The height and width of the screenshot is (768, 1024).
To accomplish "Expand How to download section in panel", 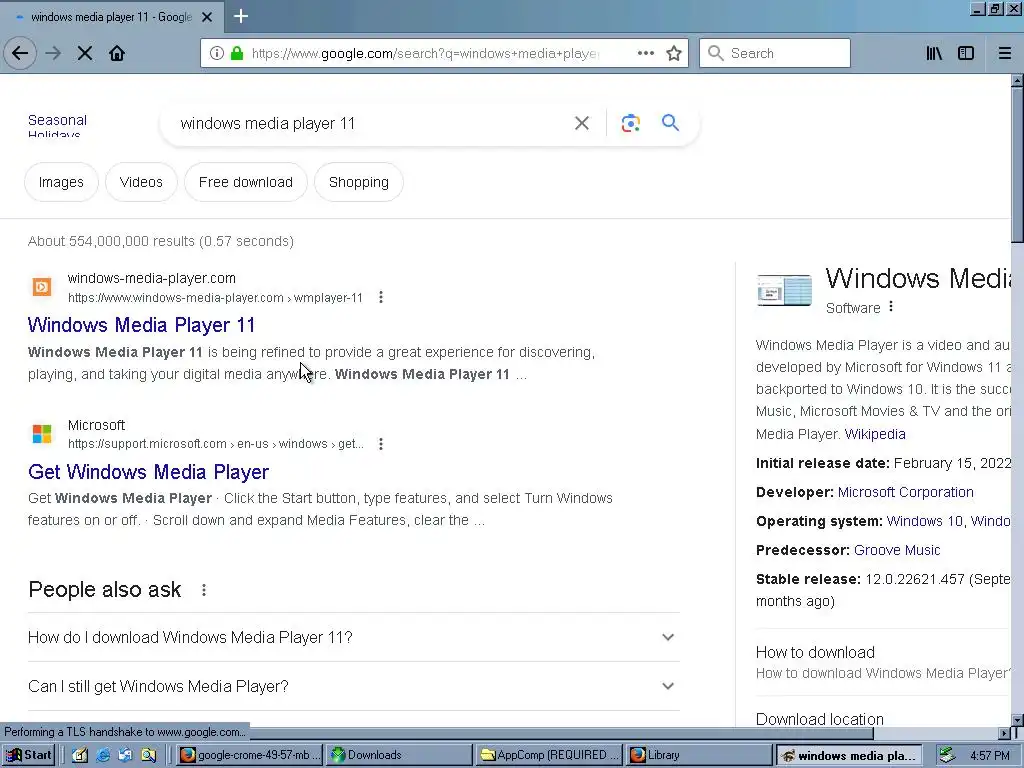I will [x=883, y=662].
